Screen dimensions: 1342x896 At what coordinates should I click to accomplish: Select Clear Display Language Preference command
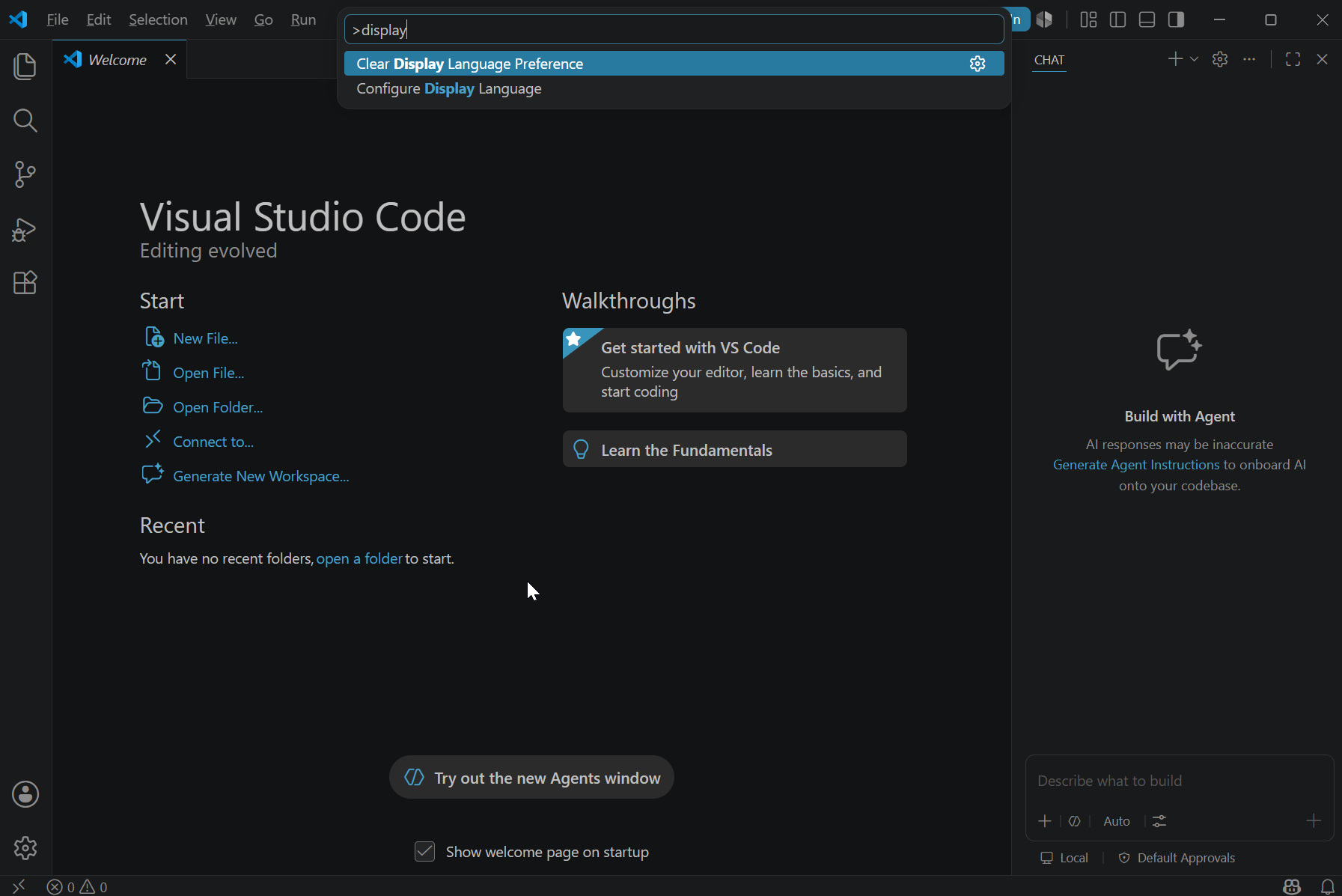pos(674,64)
